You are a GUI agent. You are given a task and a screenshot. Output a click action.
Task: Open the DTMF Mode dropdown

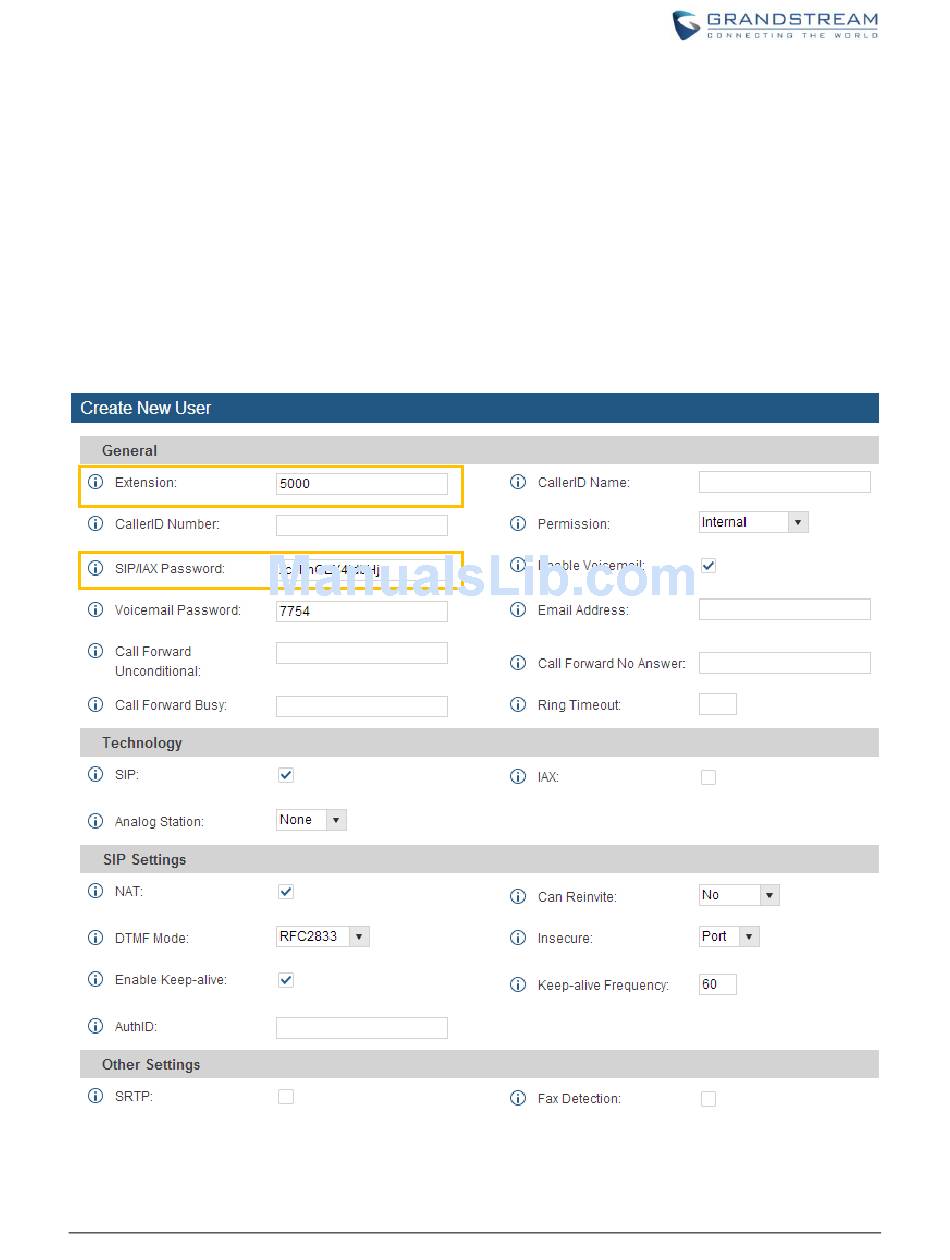coord(323,937)
